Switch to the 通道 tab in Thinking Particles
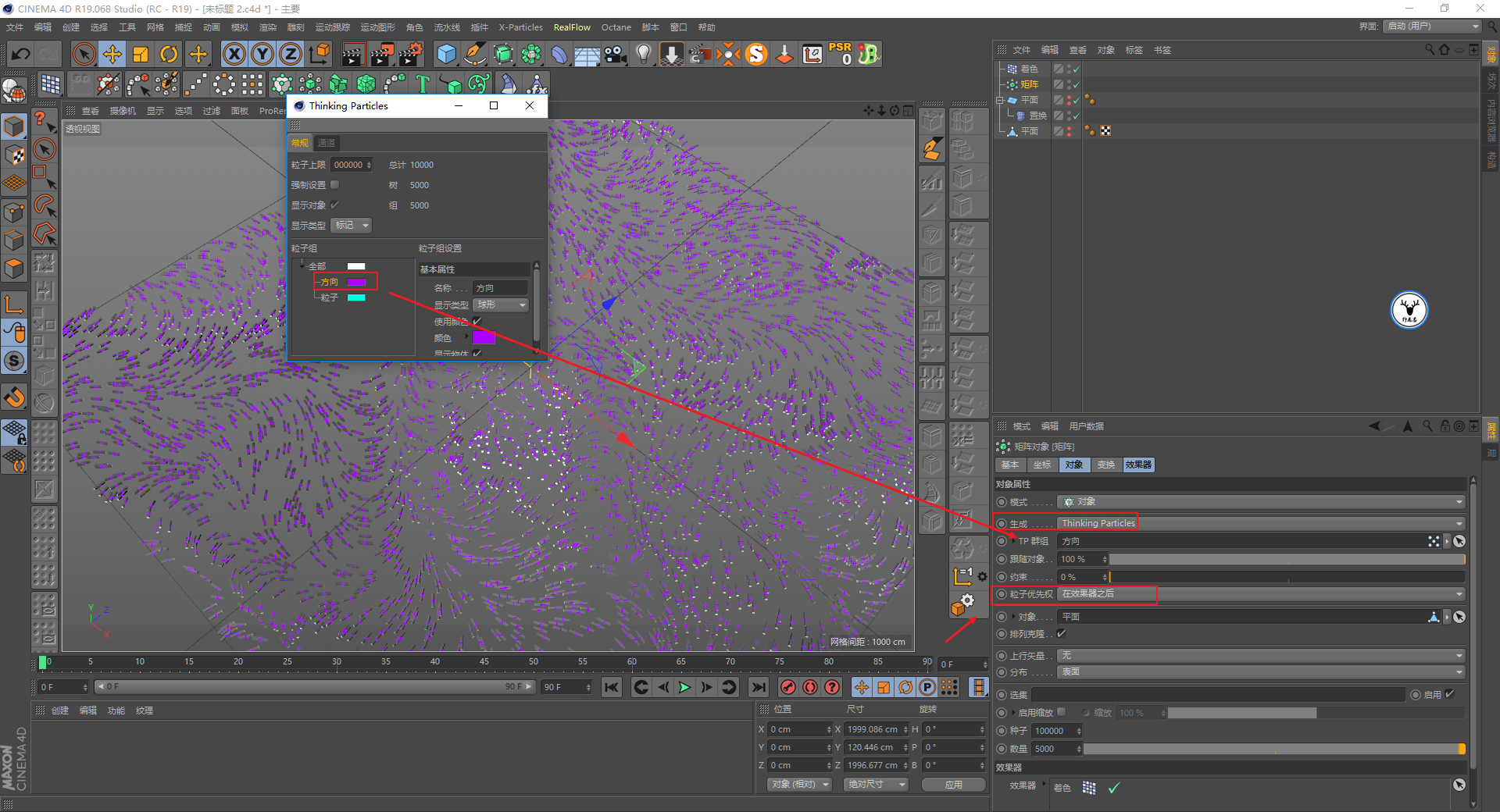Screen dimensions: 1500x812 click(327, 143)
